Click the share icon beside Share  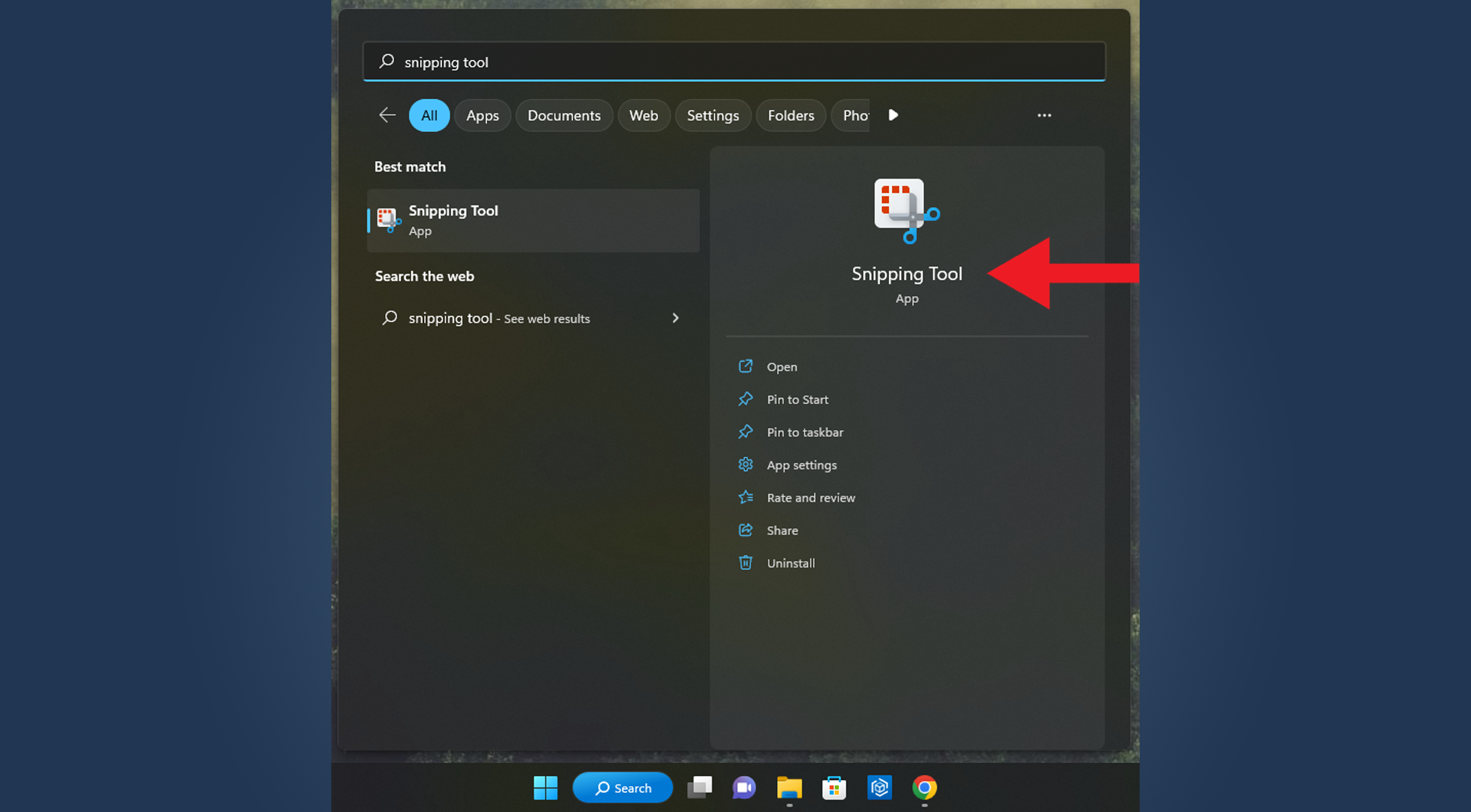pyautogui.click(x=745, y=530)
